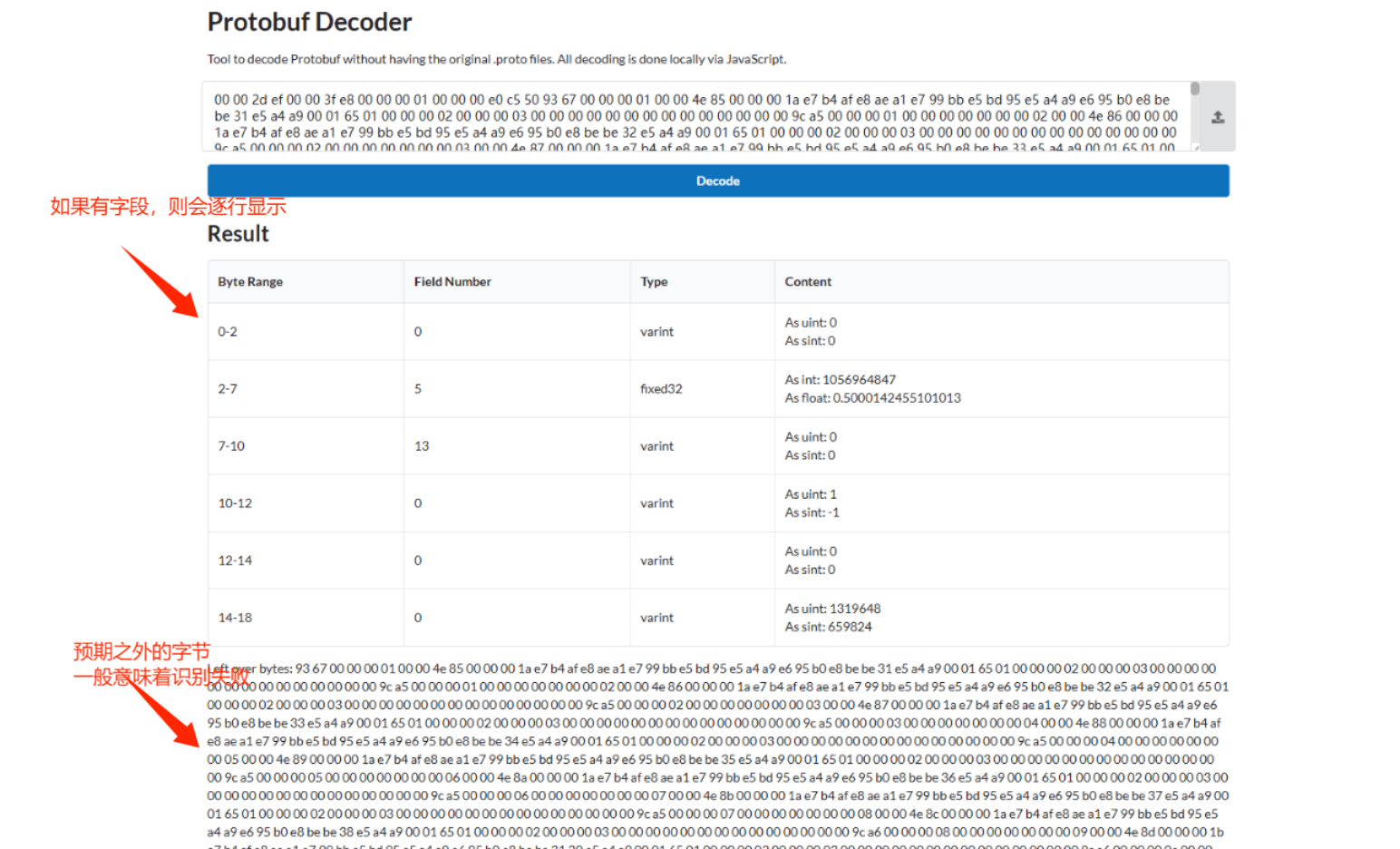The image size is (1400, 849).
Task: Click the scrollbar thumb in the hex input
Action: coord(1195,89)
